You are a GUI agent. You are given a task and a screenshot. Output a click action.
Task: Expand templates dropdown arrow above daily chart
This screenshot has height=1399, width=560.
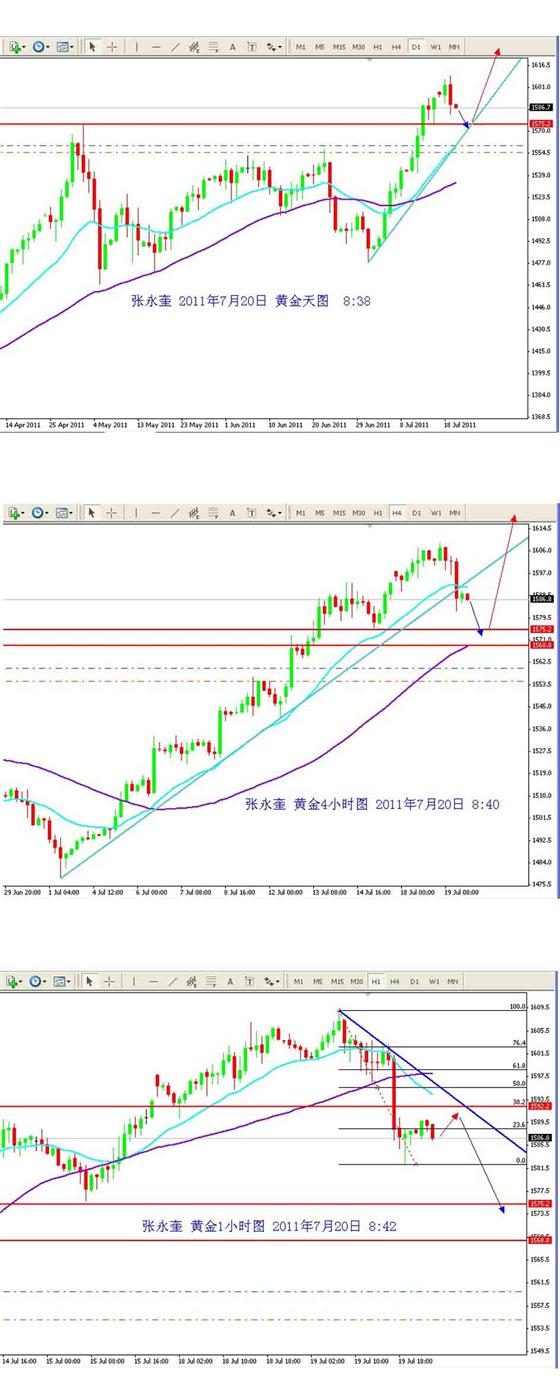(x=73, y=46)
